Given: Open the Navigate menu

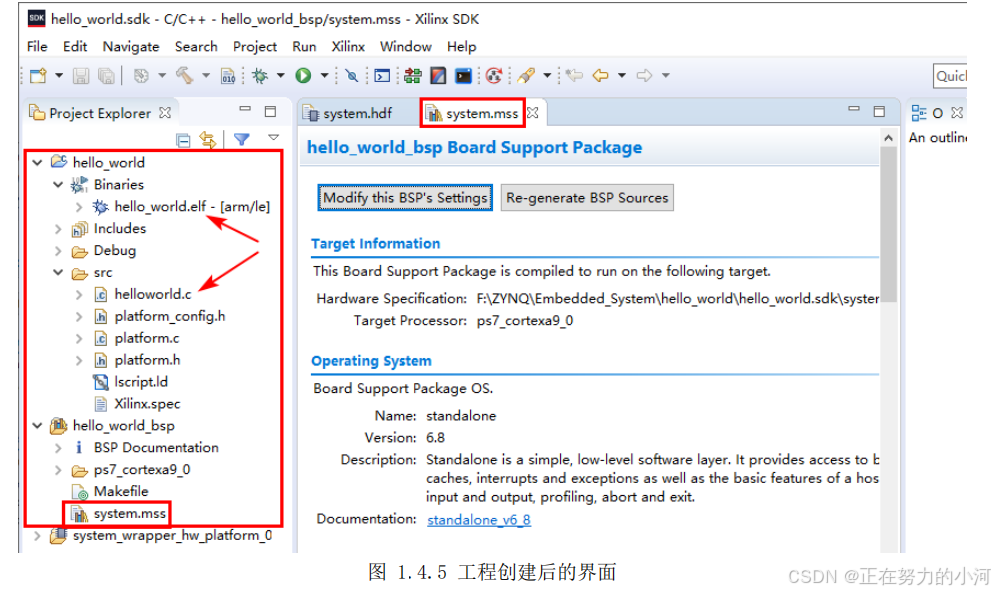Looking at the screenshot, I should tap(131, 46).
